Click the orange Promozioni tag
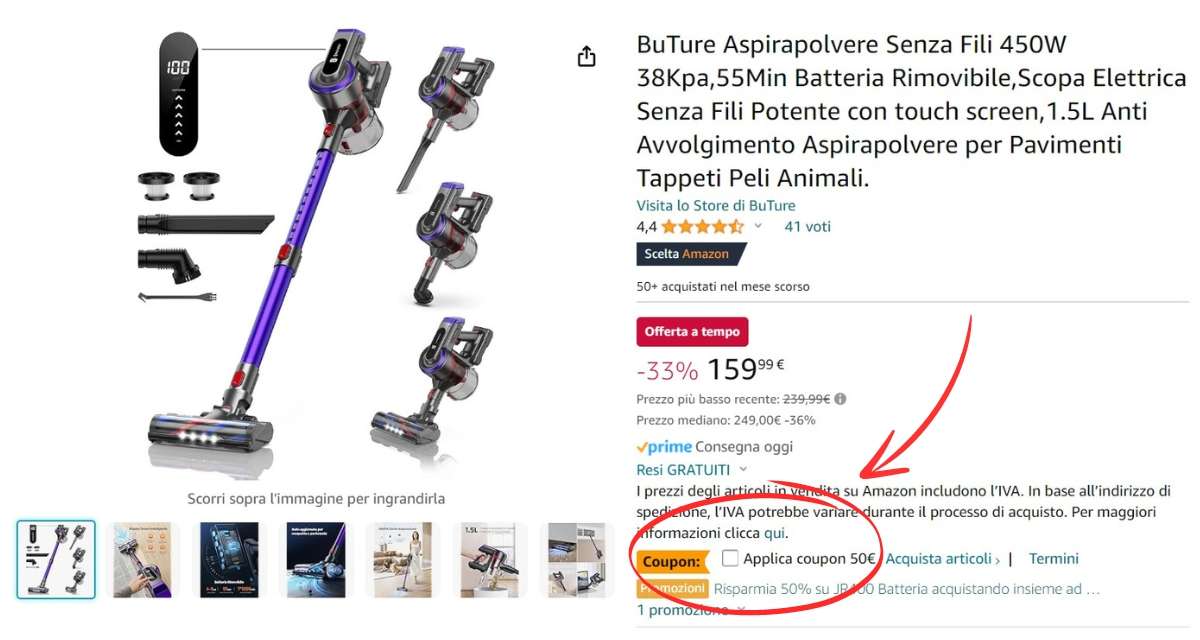 coord(672,589)
